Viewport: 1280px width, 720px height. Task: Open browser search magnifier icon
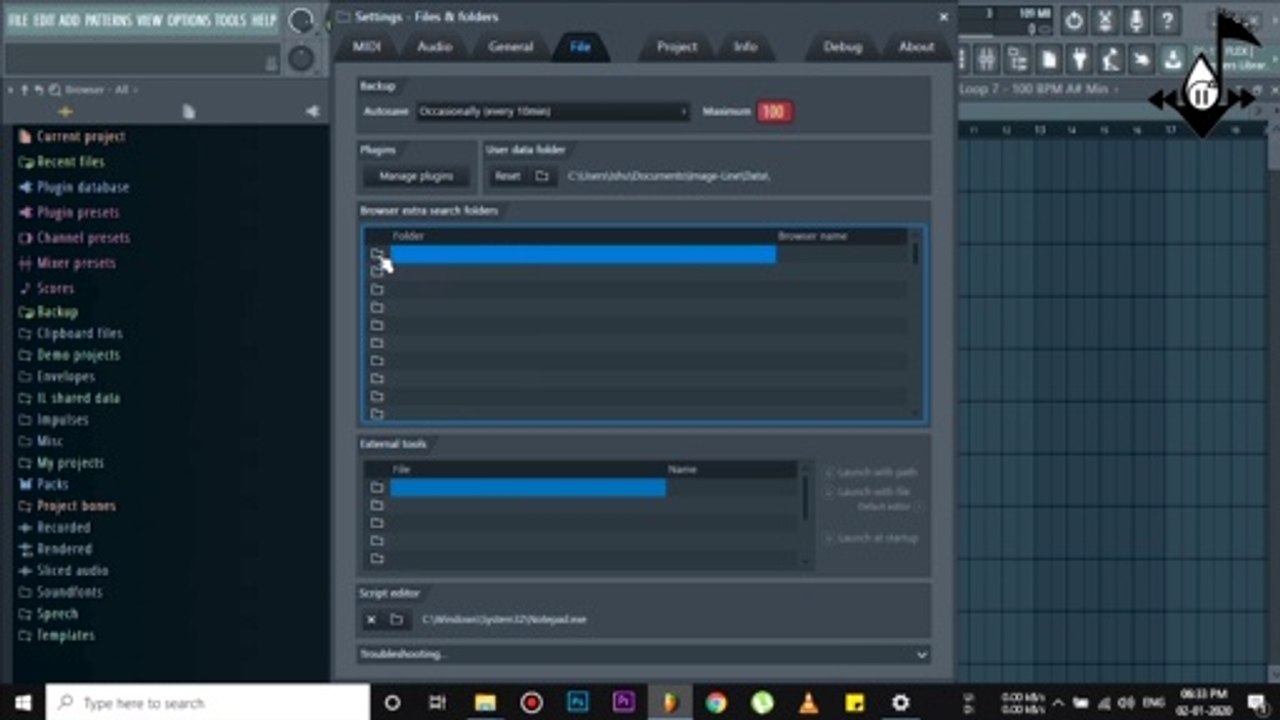click(x=56, y=90)
